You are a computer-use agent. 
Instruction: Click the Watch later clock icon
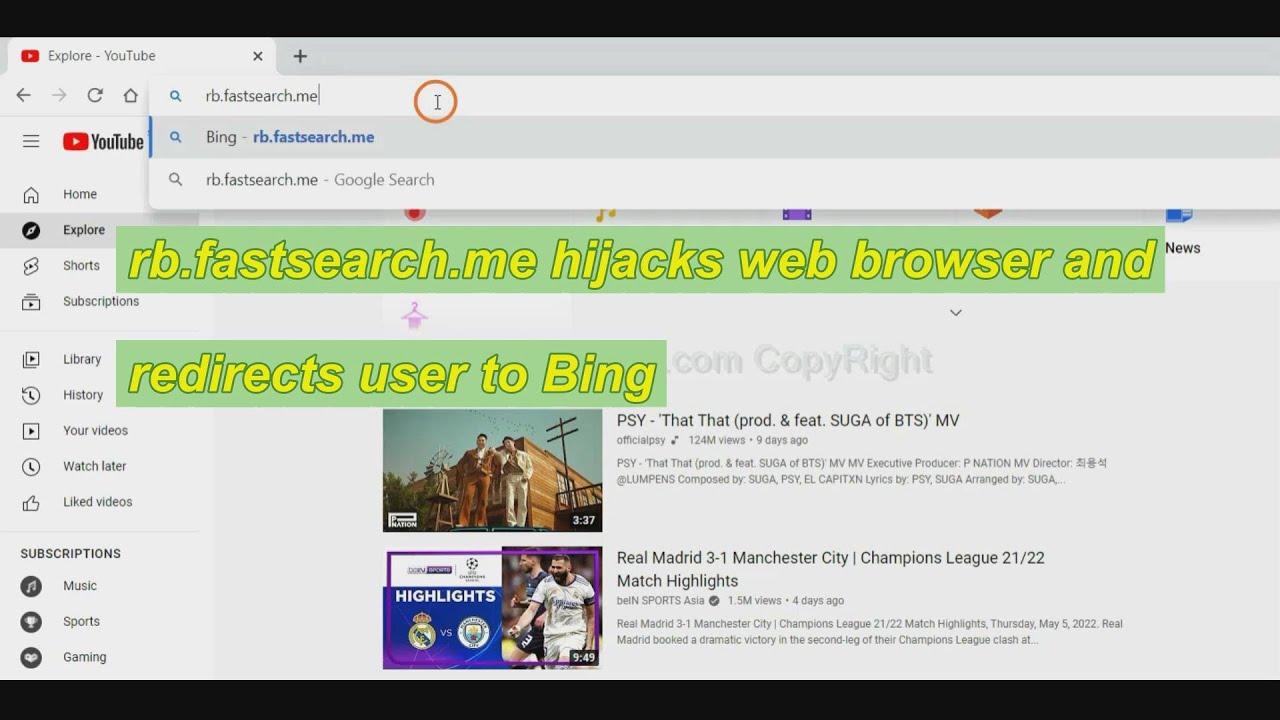(31, 466)
